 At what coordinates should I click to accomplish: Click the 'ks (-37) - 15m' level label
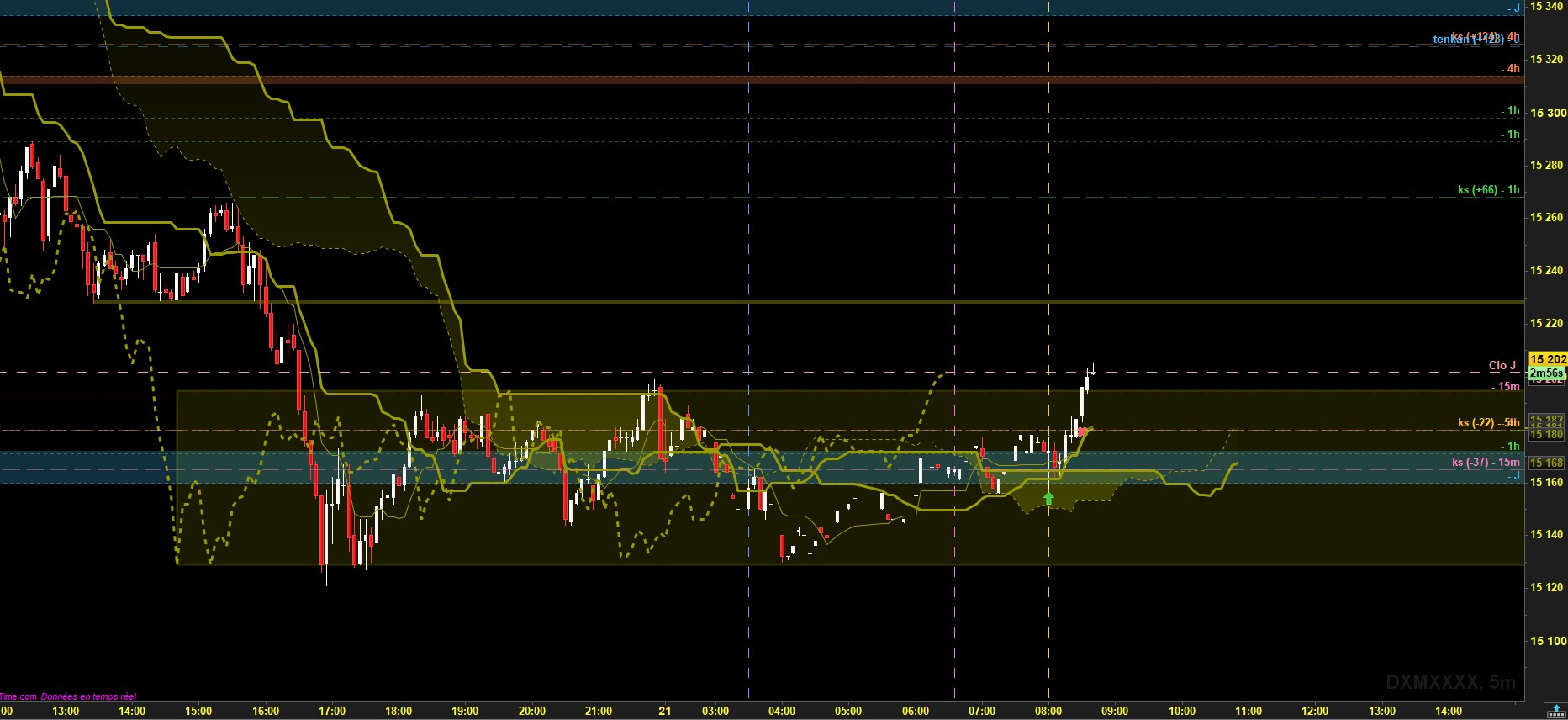pyautogui.click(x=1486, y=463)
